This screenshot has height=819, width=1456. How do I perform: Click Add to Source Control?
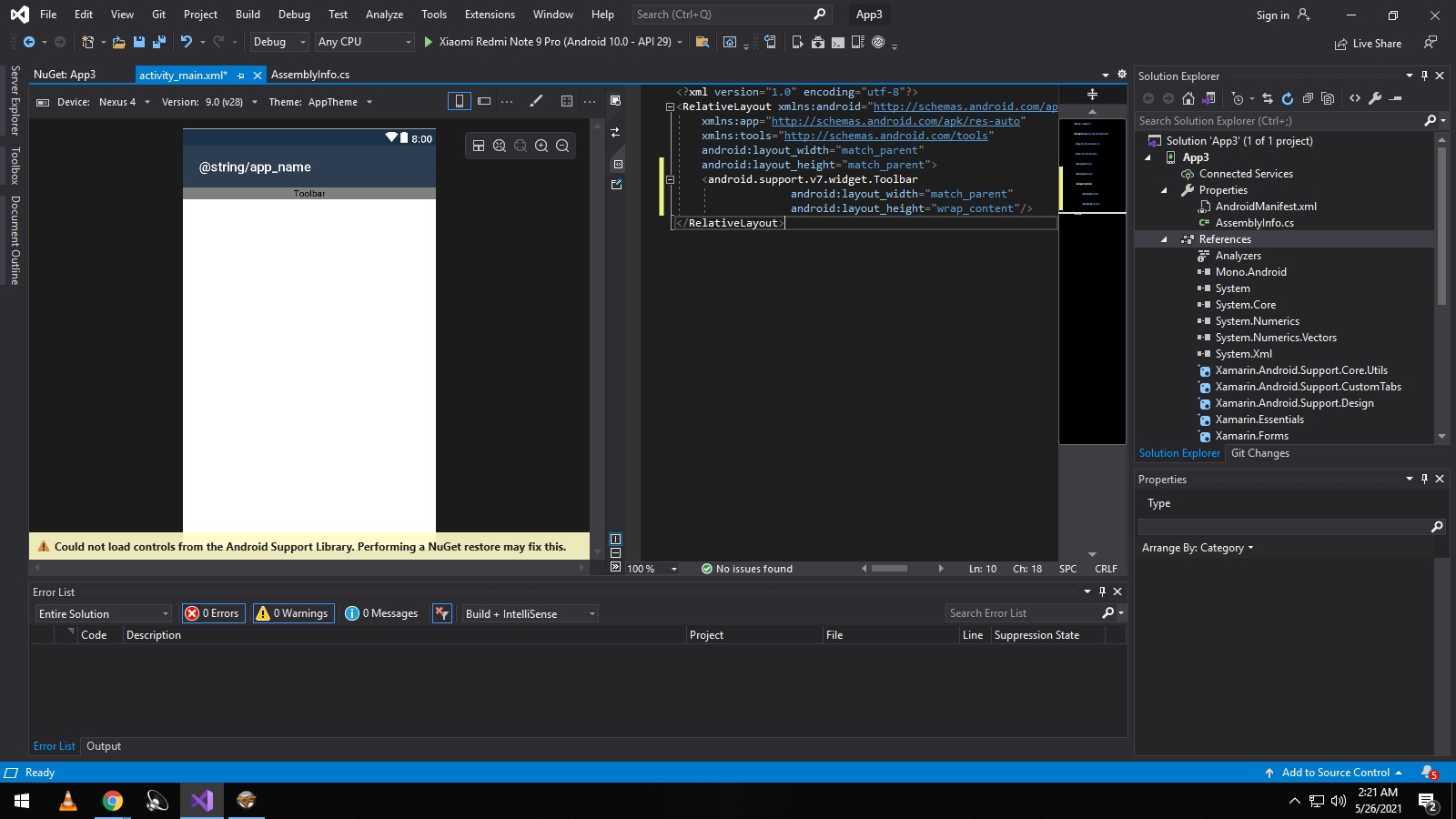click(1335, 773)
